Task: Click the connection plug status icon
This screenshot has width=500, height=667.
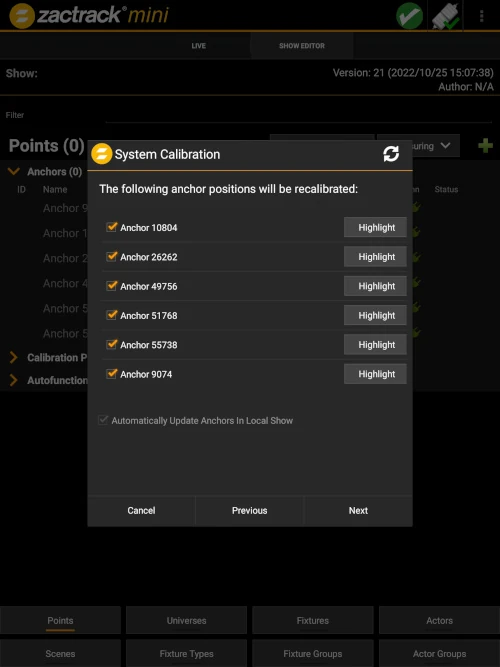Action: coord(446,16)
